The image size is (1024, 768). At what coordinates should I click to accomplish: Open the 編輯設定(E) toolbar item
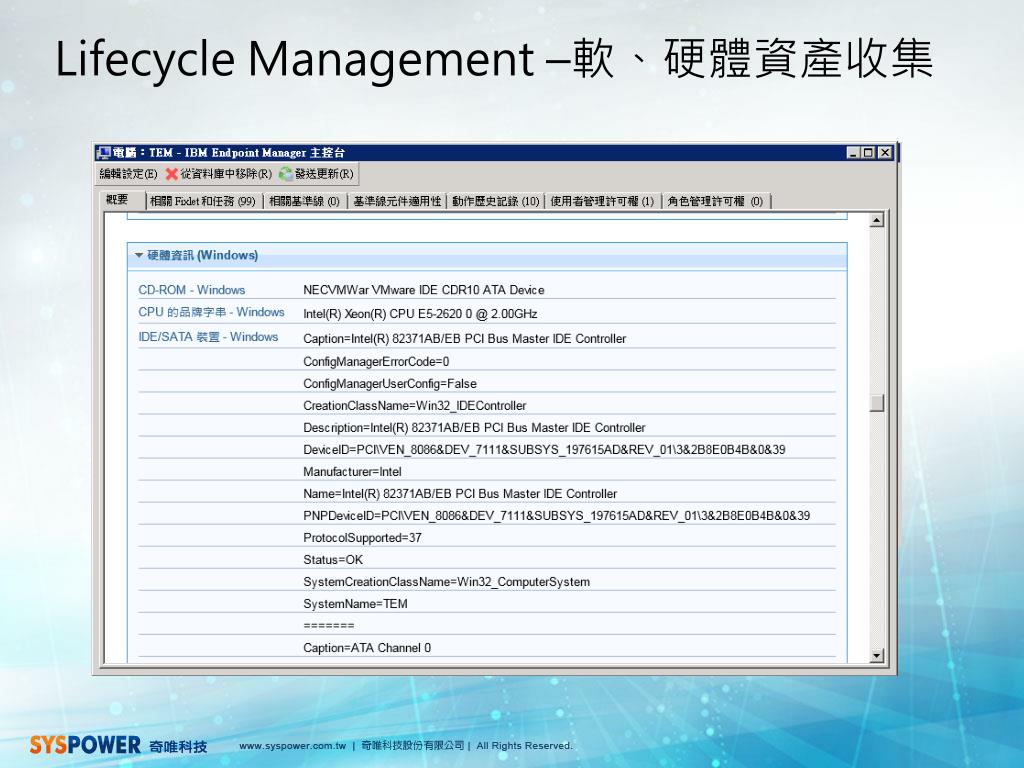tap(128, 174)
